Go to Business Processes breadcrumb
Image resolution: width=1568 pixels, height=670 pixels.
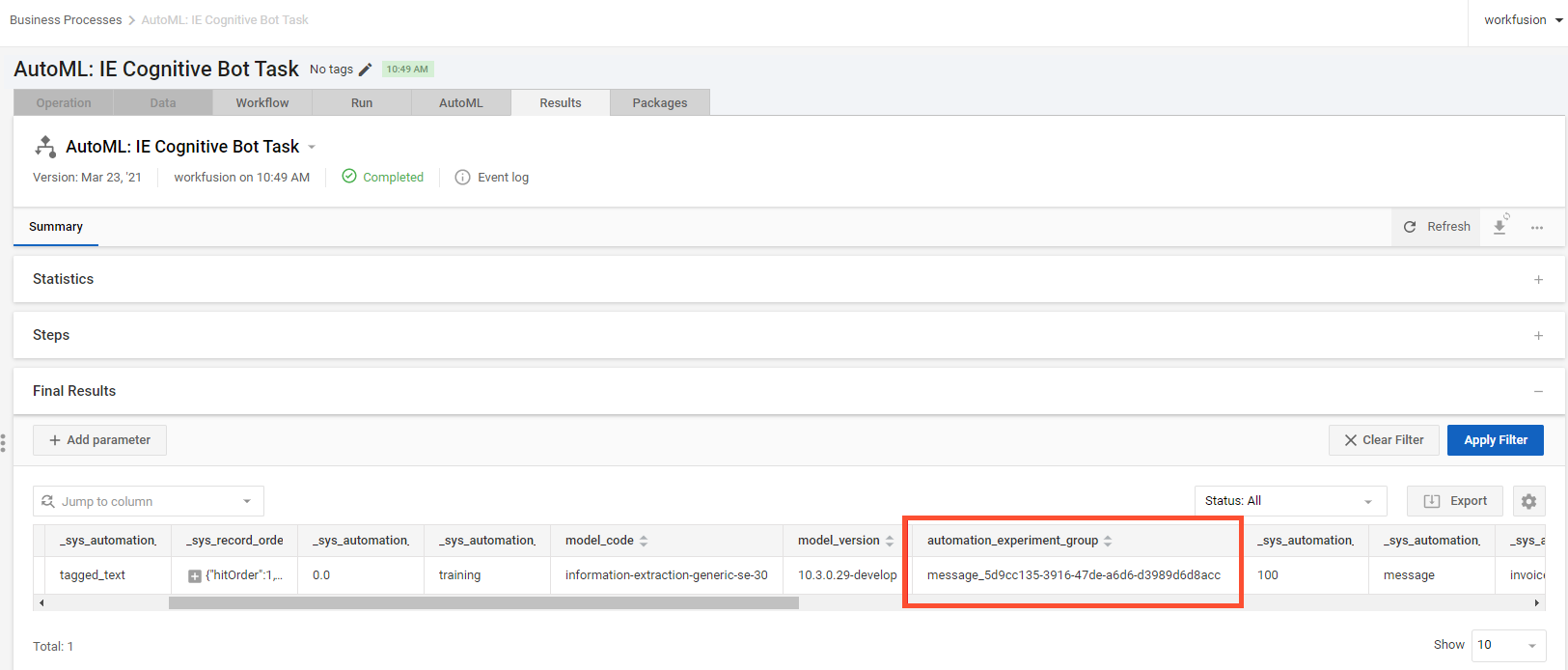pos(66,20)
